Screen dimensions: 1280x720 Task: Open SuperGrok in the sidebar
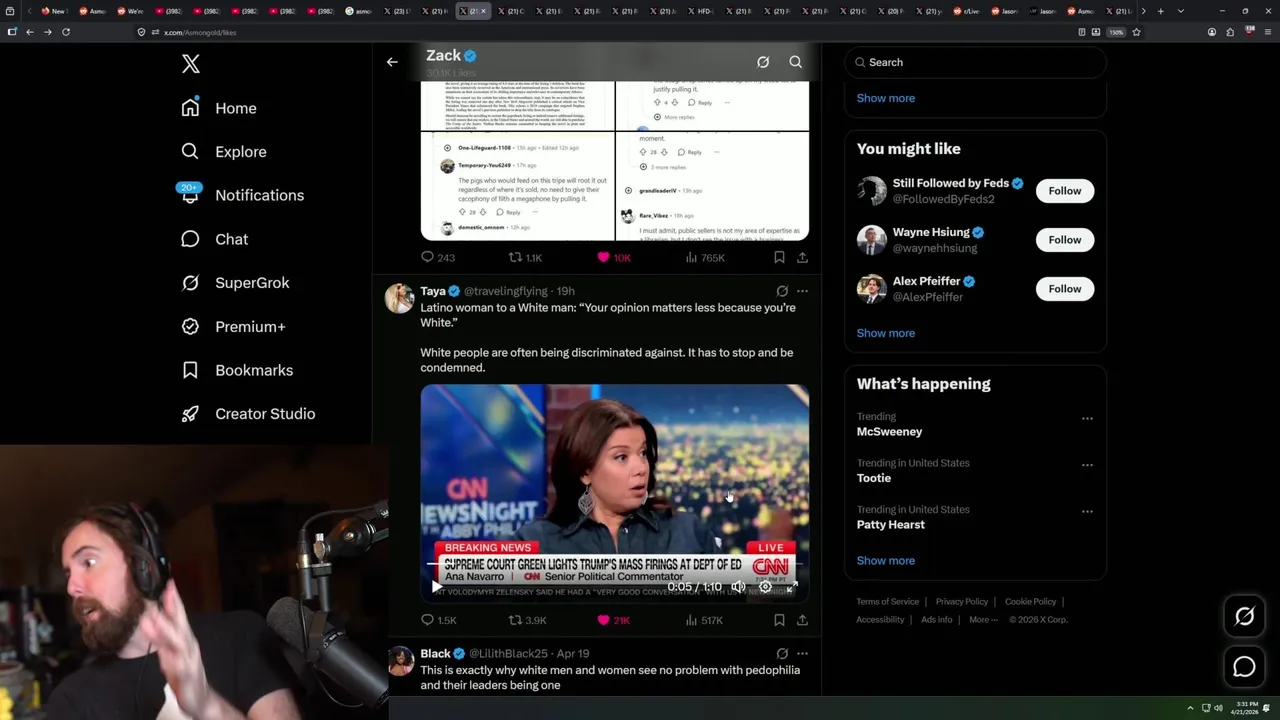coord(235,283)
